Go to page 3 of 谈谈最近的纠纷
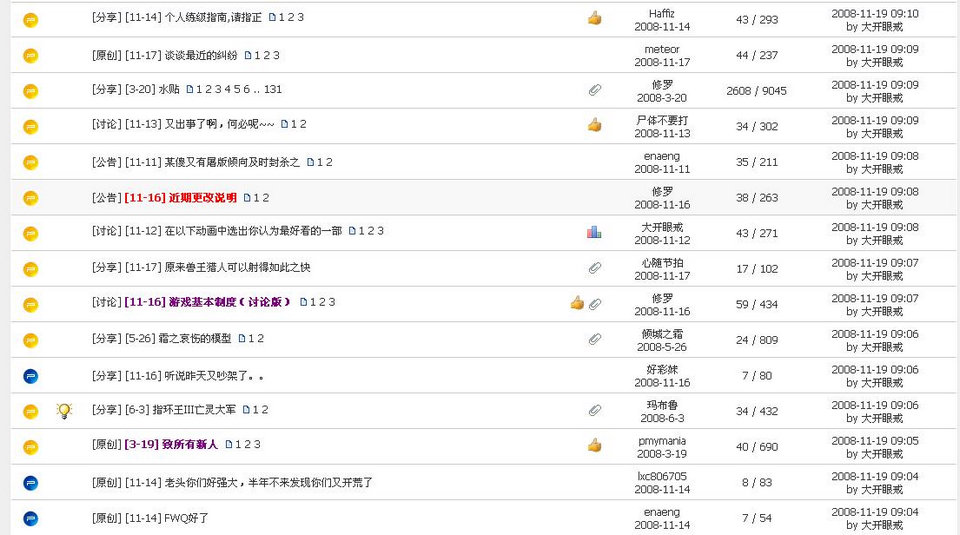Viewport: 960px width, 535px height. 276,55
